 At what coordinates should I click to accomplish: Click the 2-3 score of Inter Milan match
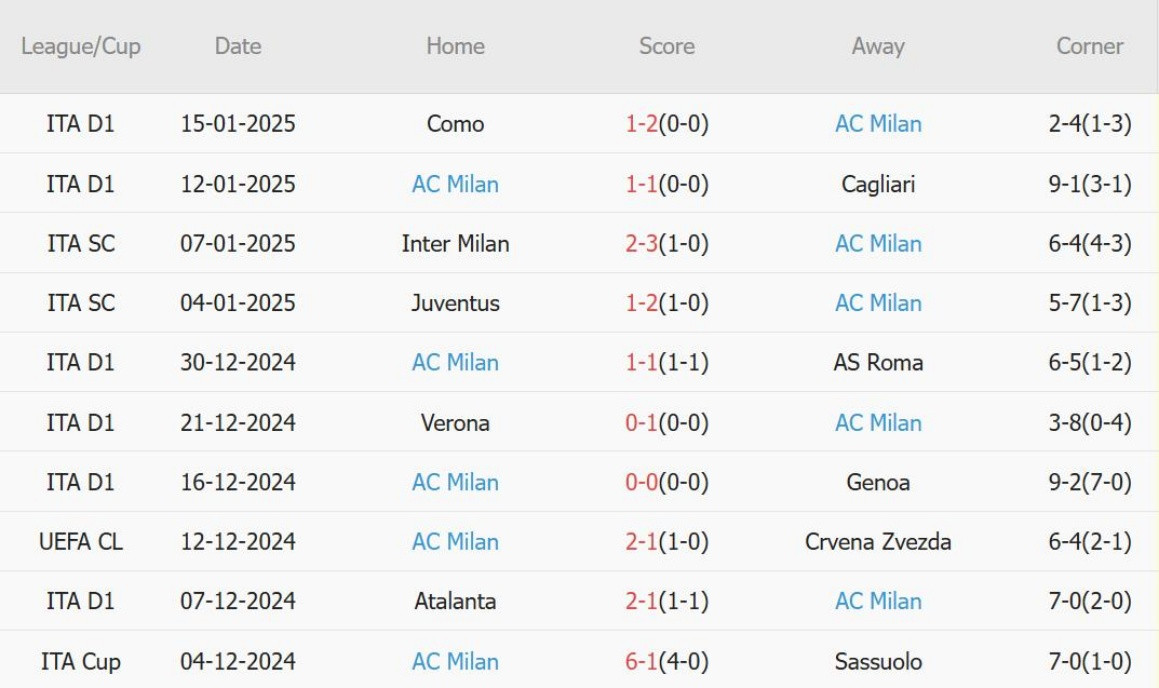(642, 243)
